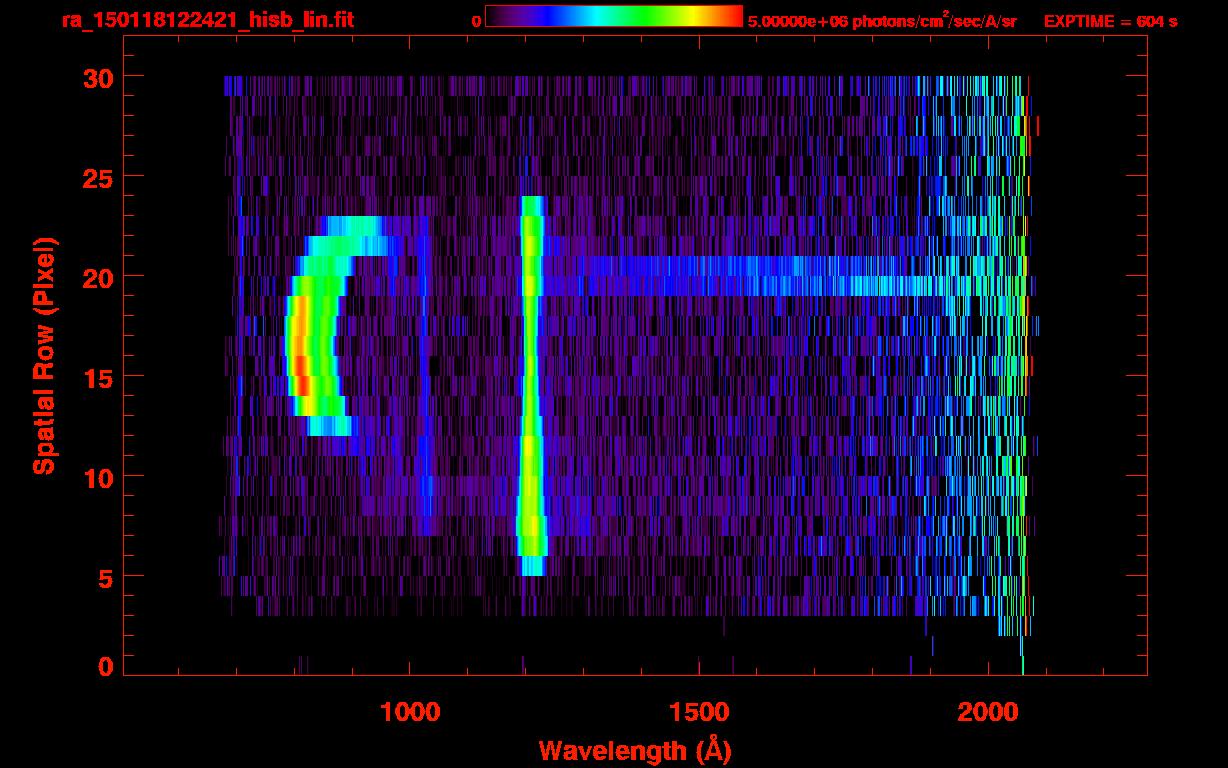Click the spatial row tick label 25
The height and width of the screenshot is (768, 1228).
click(x=97, y=177)
